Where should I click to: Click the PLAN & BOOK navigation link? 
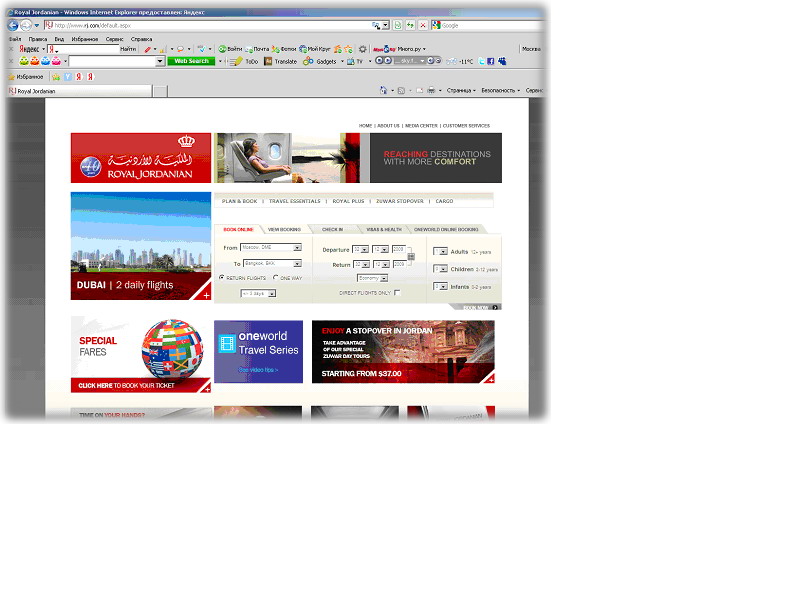tap(239, 201)
